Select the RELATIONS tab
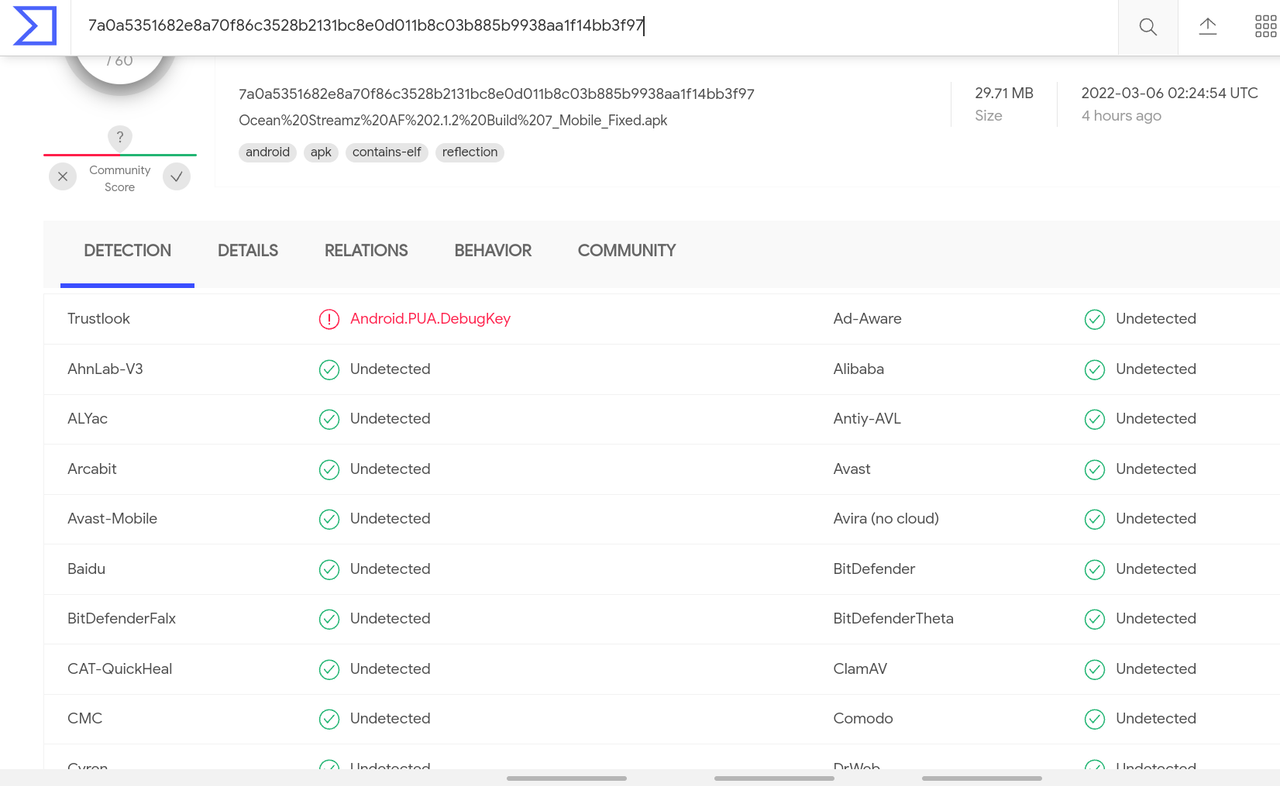1280x786 pixels. [x=366, y=250]
